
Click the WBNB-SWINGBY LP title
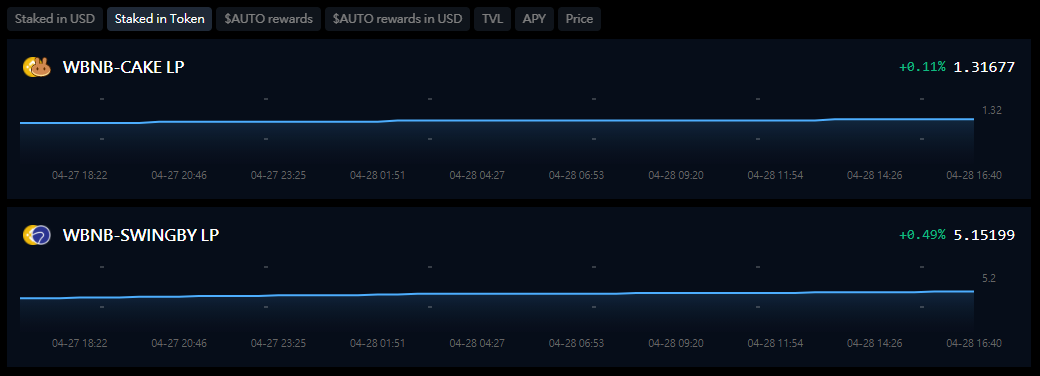(141, 235)
